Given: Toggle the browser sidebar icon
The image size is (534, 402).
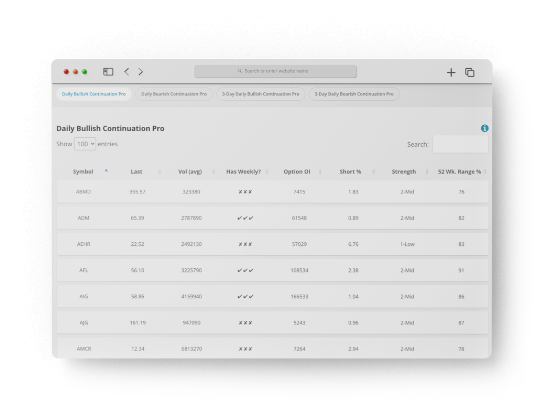Looking at the screenshot, I should (108, 72).
